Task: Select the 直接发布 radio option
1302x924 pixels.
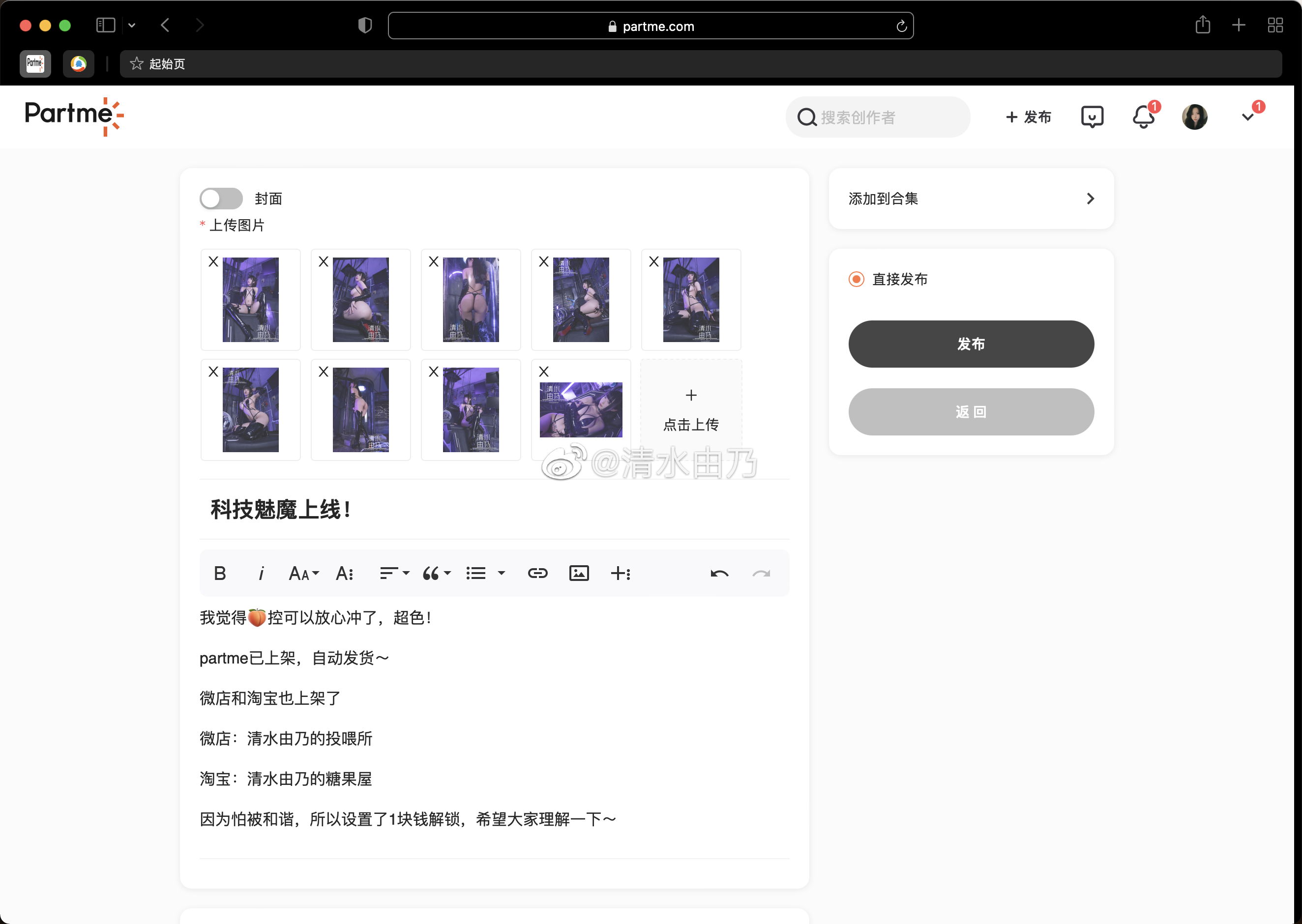Action: point(857,279)
